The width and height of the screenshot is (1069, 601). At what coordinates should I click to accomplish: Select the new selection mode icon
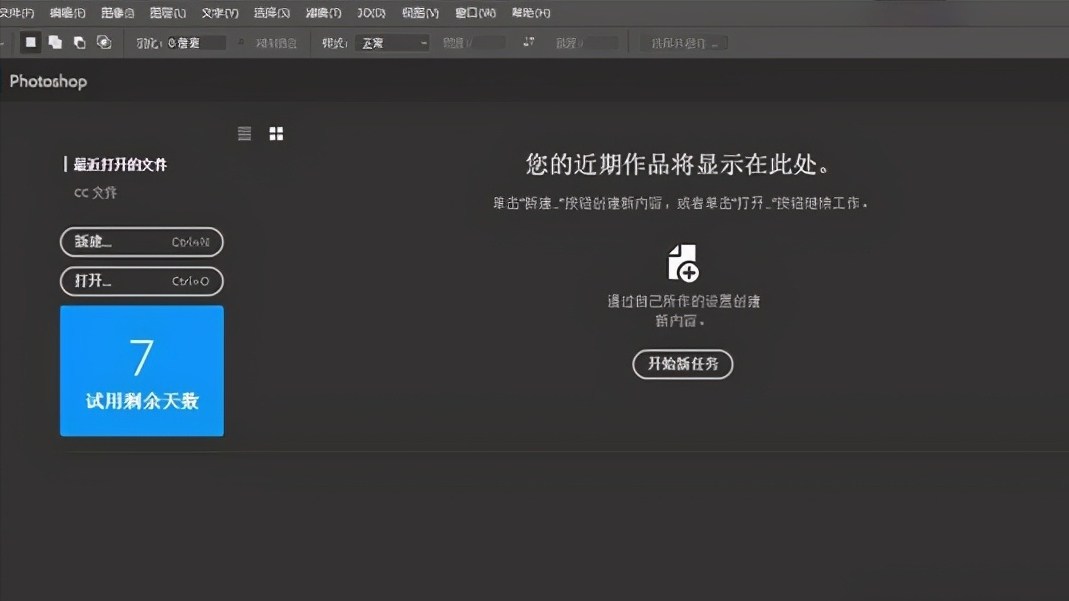30,43
